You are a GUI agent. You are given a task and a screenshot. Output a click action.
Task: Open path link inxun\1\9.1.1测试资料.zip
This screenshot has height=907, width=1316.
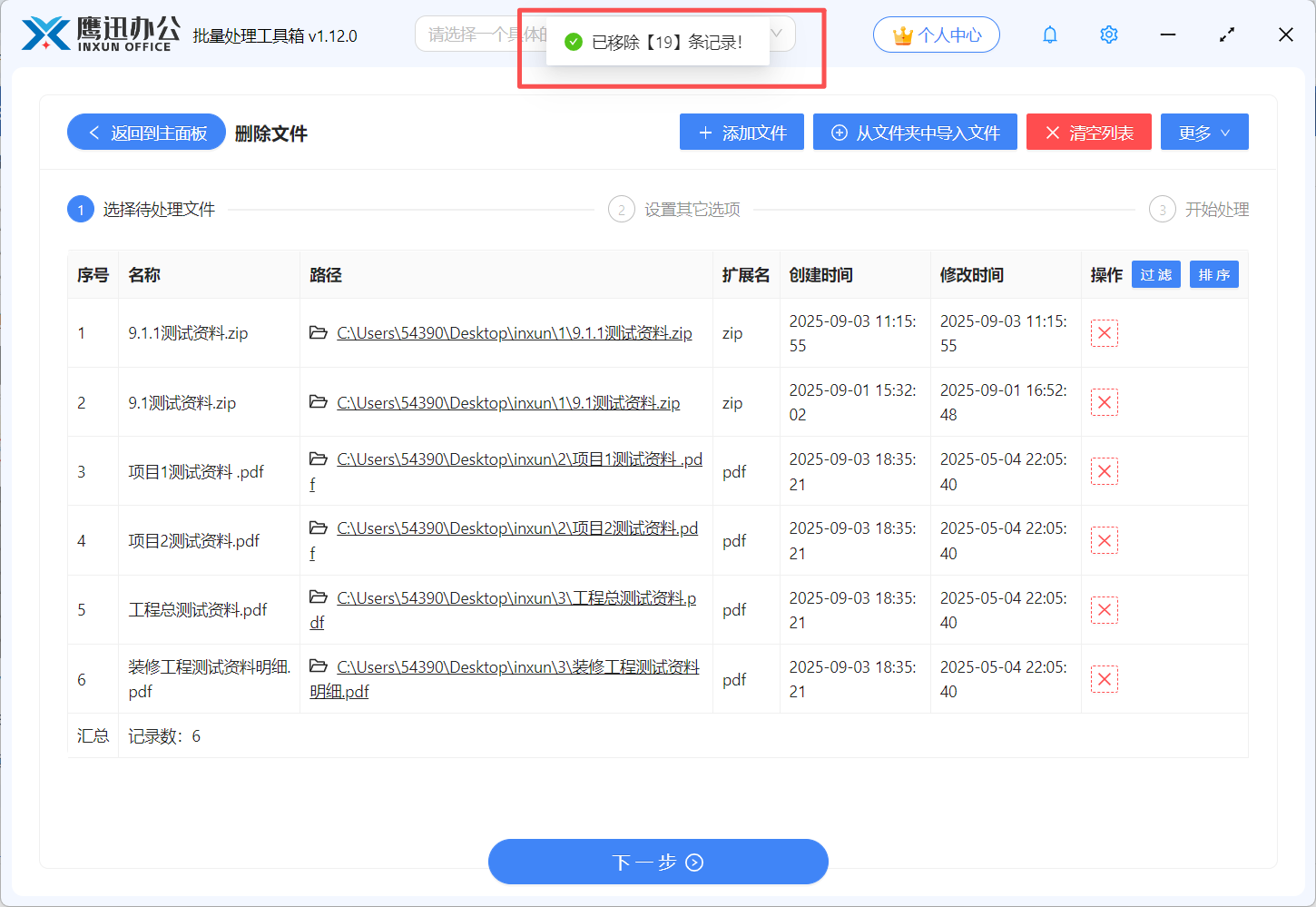[x=515, y=333]
